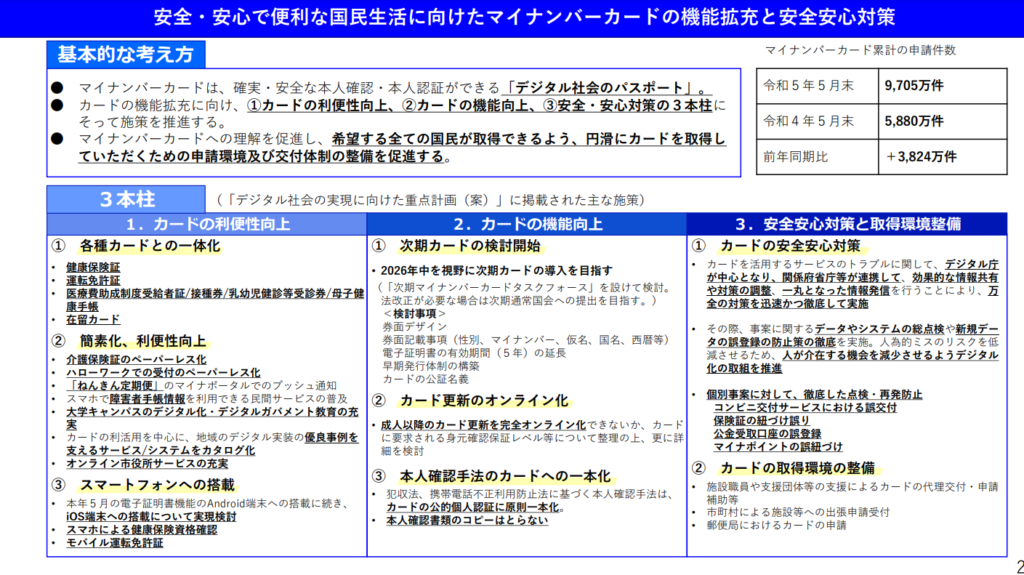This screenshot has height=575, width=1024.
Task: Click the 健康保険証 underlined link
Action: point(93,267)
